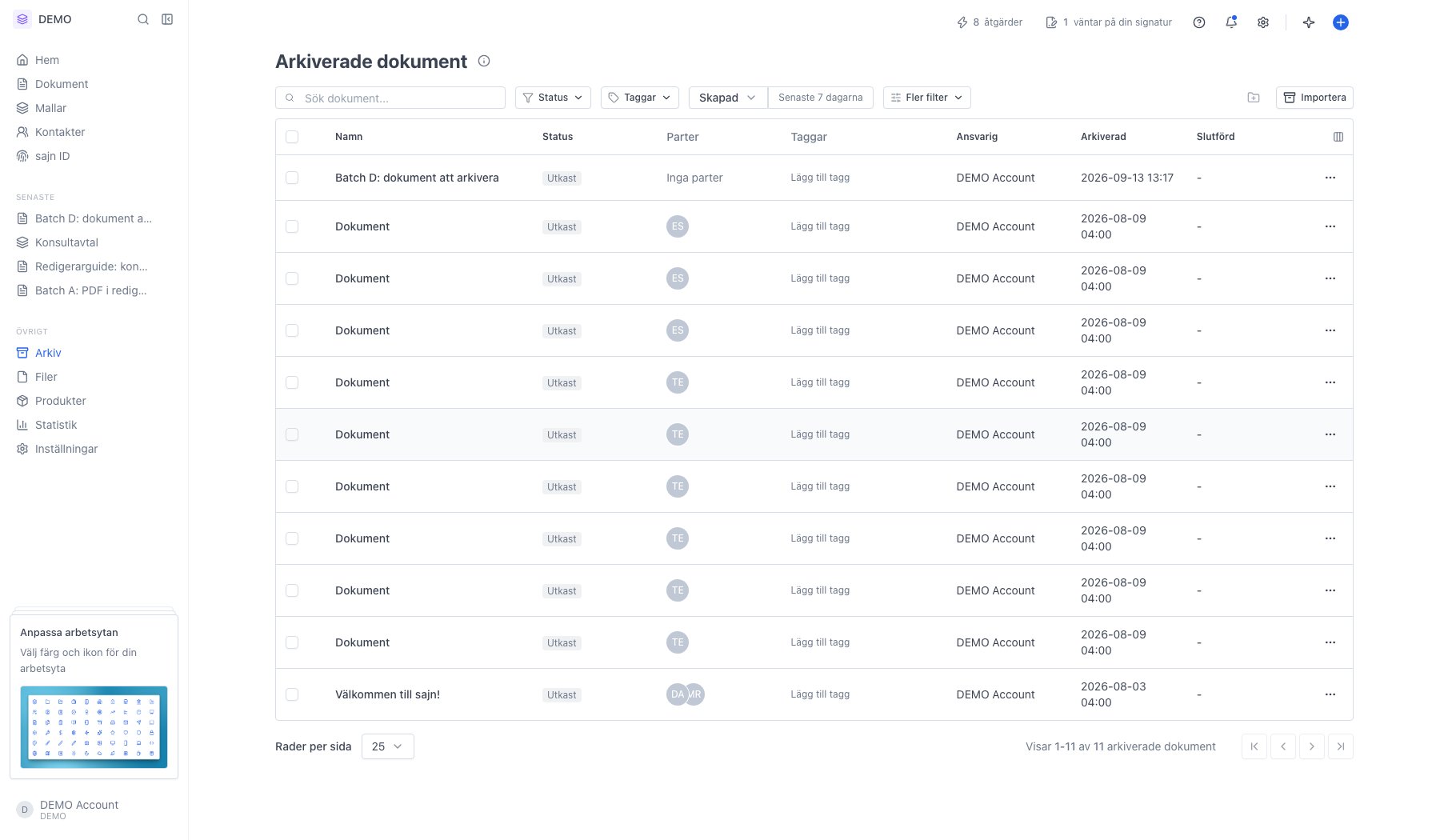Check the Välkommen till sajn! row checkbox
The height and width of the screenshot is (840, 1440).
coord(292,694)
